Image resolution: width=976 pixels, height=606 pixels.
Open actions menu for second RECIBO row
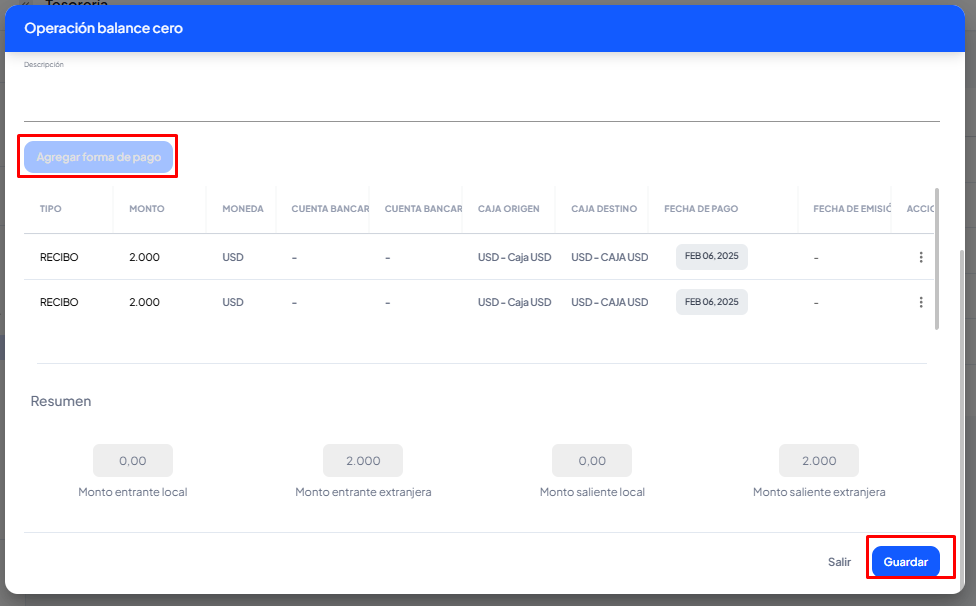point(920,302)
